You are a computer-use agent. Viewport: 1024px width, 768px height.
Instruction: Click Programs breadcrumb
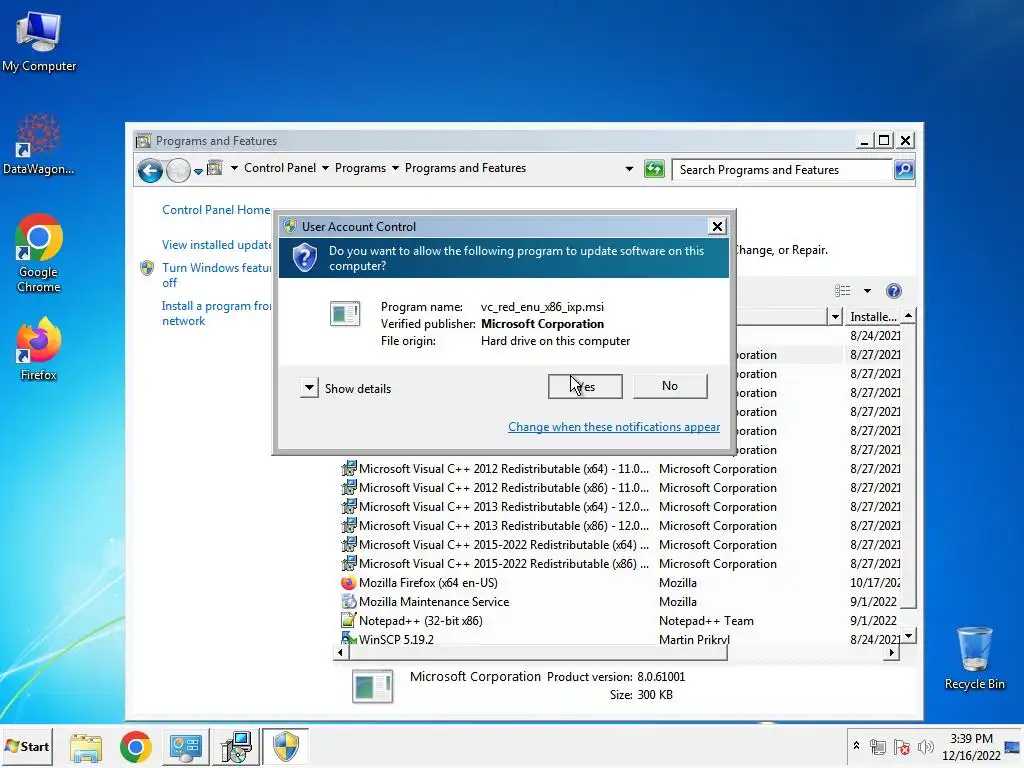click(x=360, y=168)
